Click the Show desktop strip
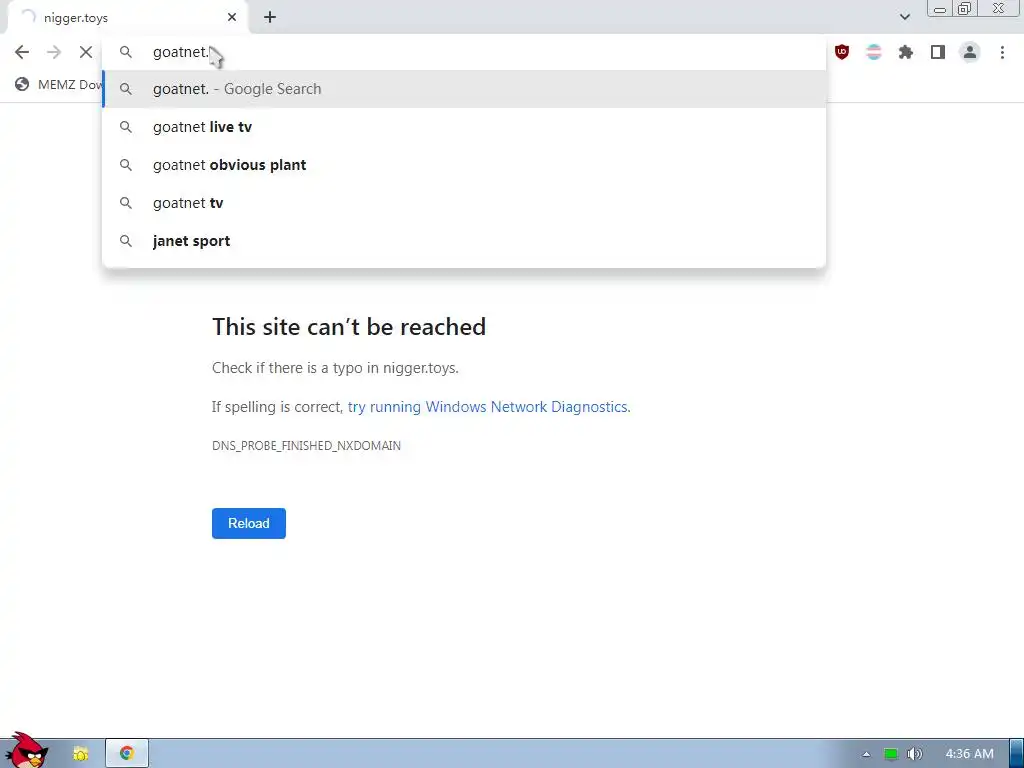This screenshot has width=1024, height=768. coord(1017,754)
